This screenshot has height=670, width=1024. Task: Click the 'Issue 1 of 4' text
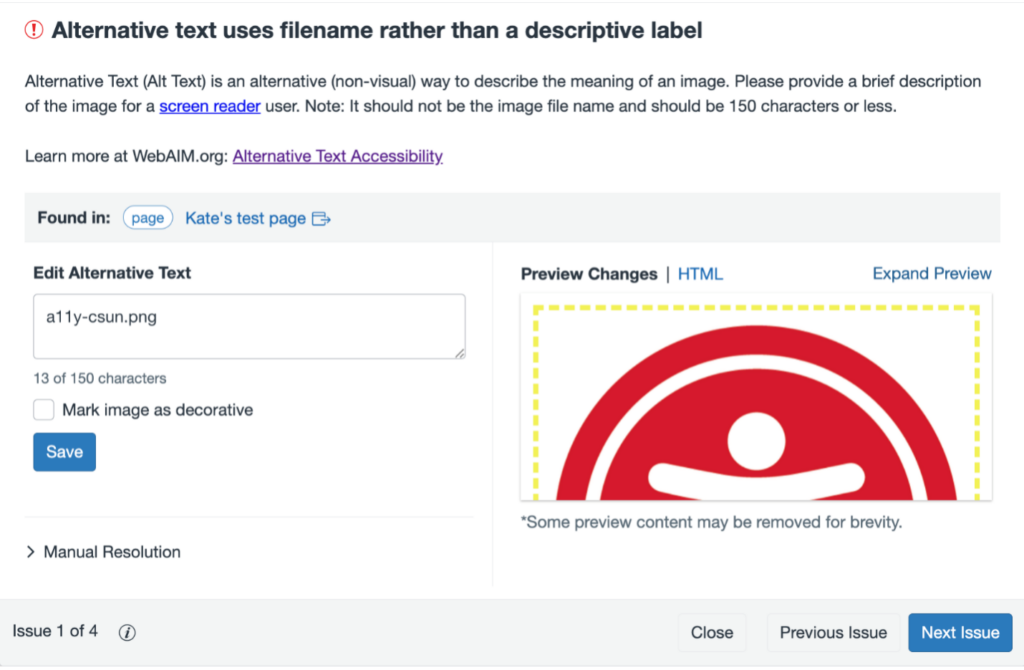[x=56, y=631]
